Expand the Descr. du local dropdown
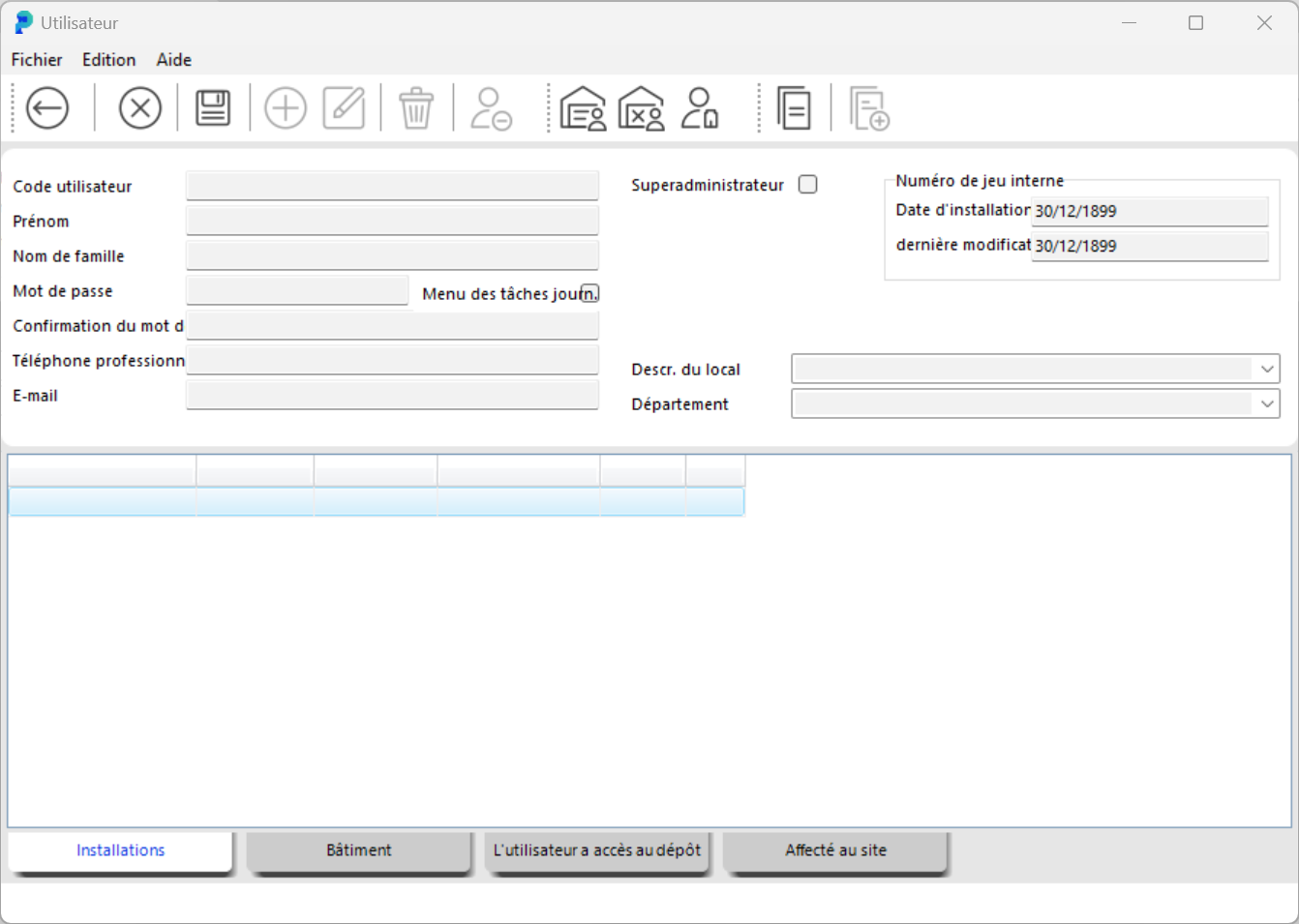This screenshot has height=924, width=1299. pyautogui.click(x=1267, y=369)
